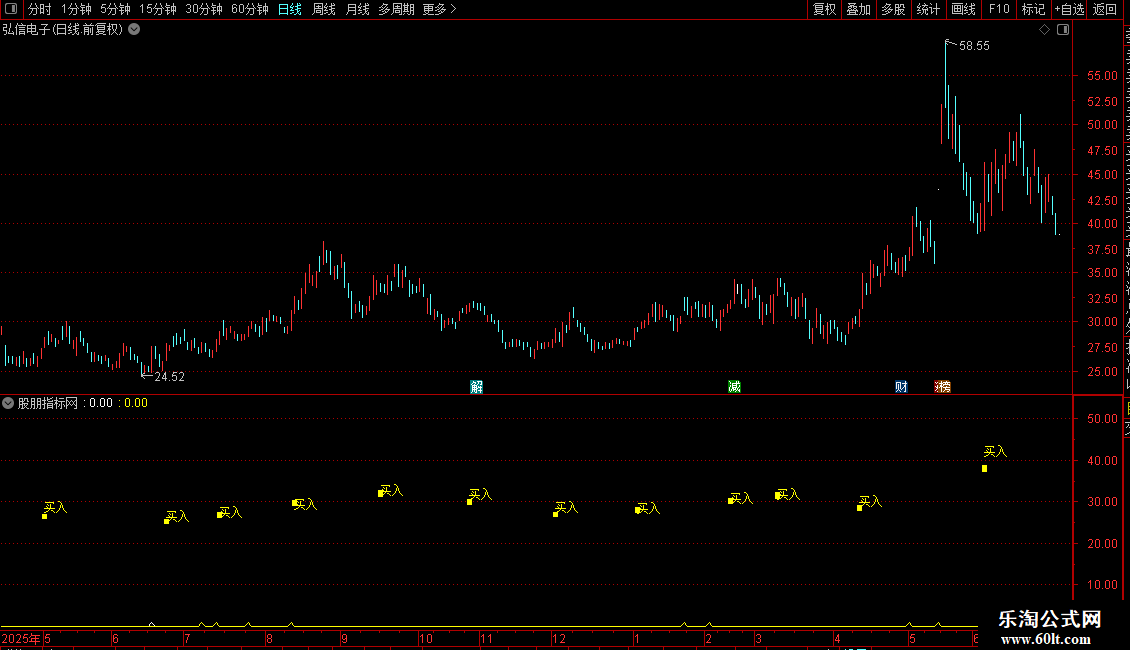Image resolution: width=1130 pixels, height=650 pixels.
Task: Click the 解 event marker on the chart
Action: tap(476, 387)
